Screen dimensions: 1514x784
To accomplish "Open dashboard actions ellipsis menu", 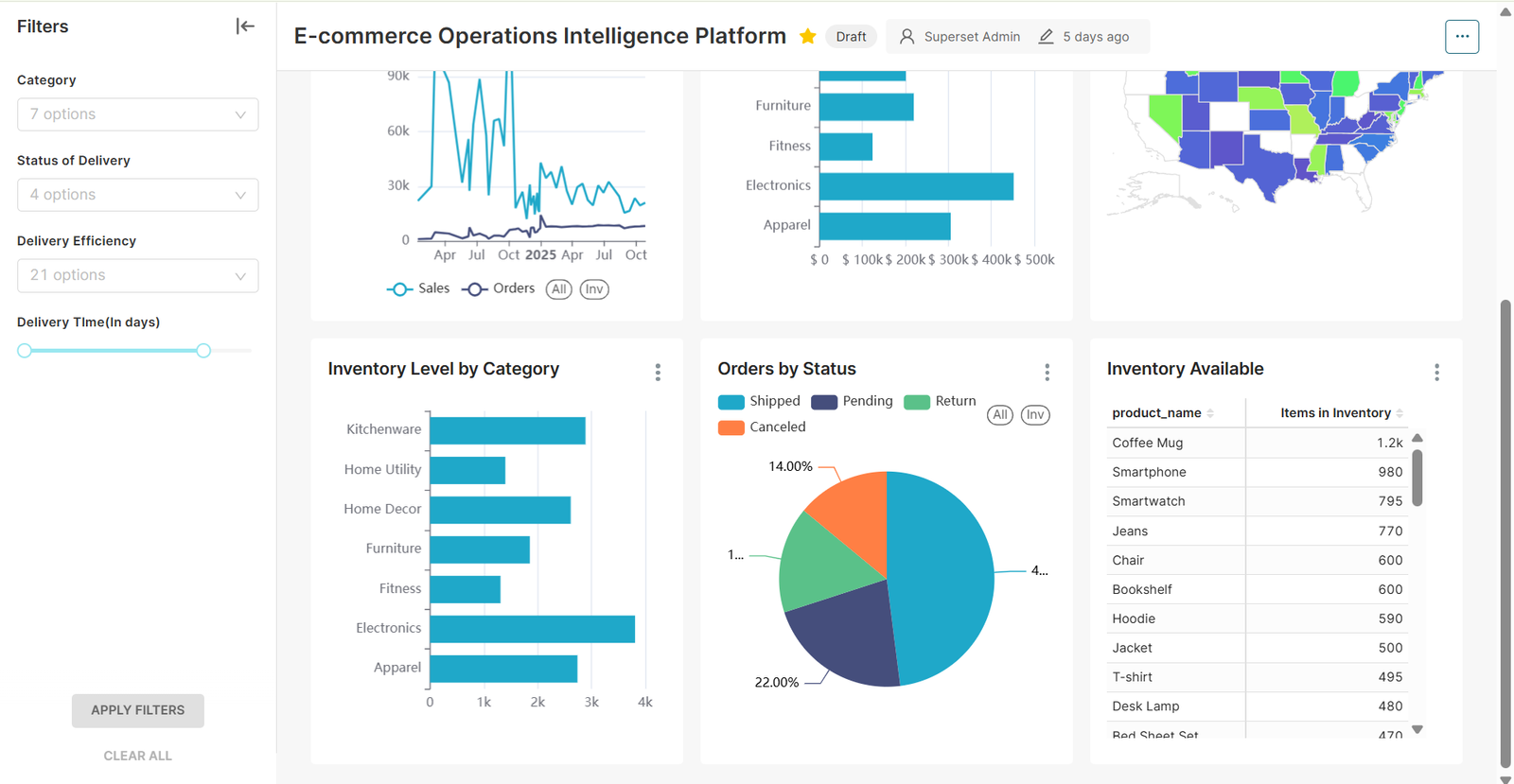I will 1461,37.
